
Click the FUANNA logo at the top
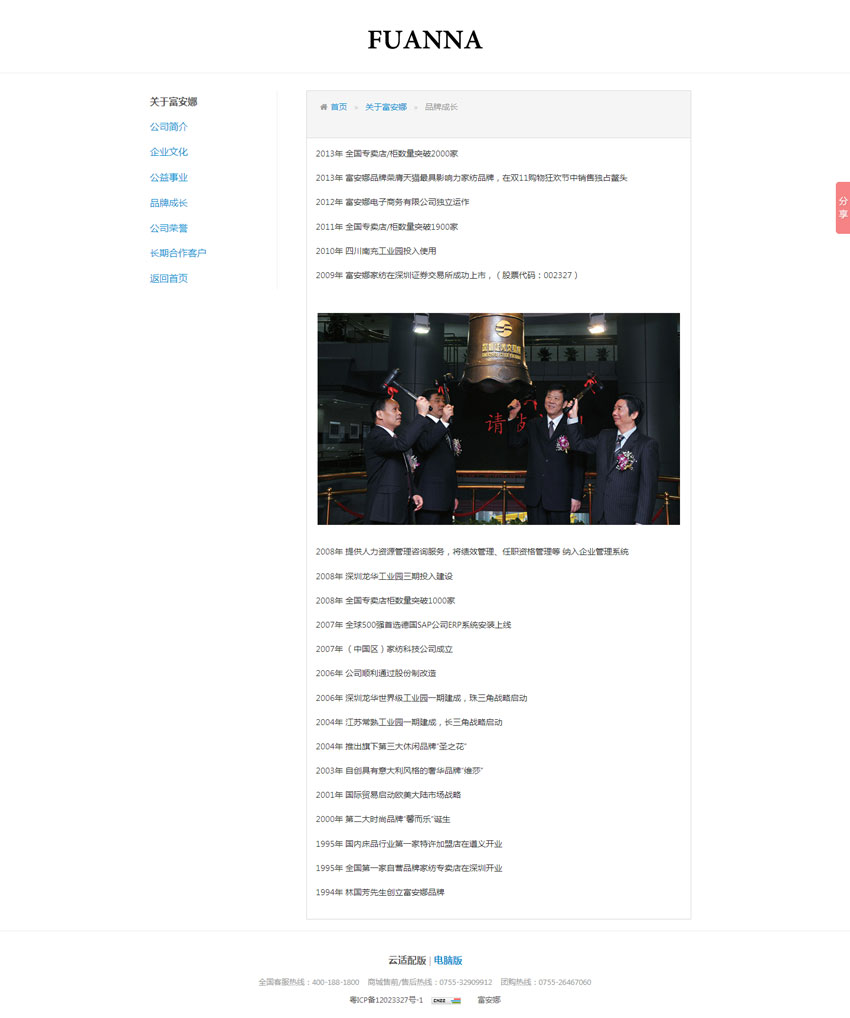425,40
